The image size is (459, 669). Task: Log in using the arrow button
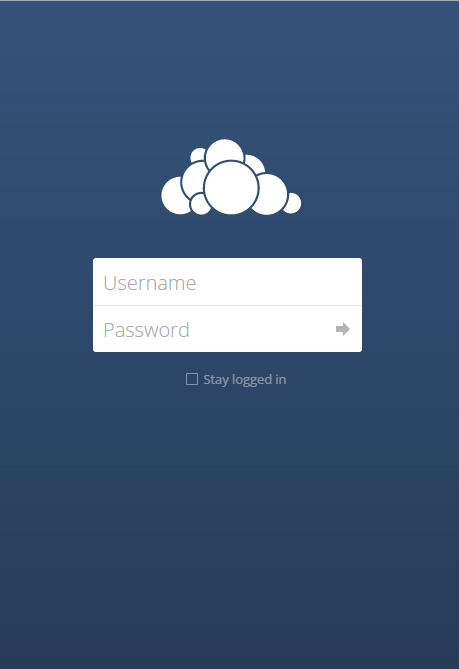343,329
